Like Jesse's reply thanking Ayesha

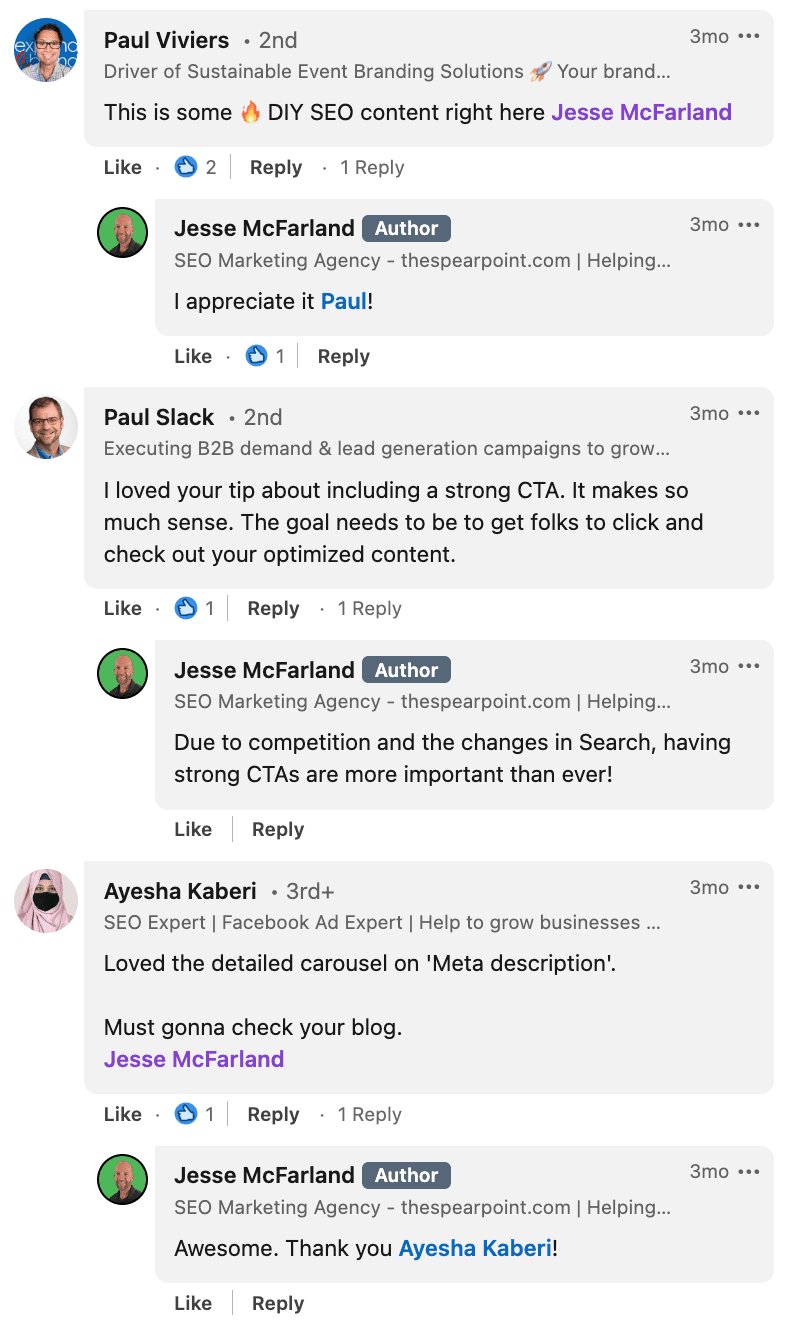pos(193,1303)
